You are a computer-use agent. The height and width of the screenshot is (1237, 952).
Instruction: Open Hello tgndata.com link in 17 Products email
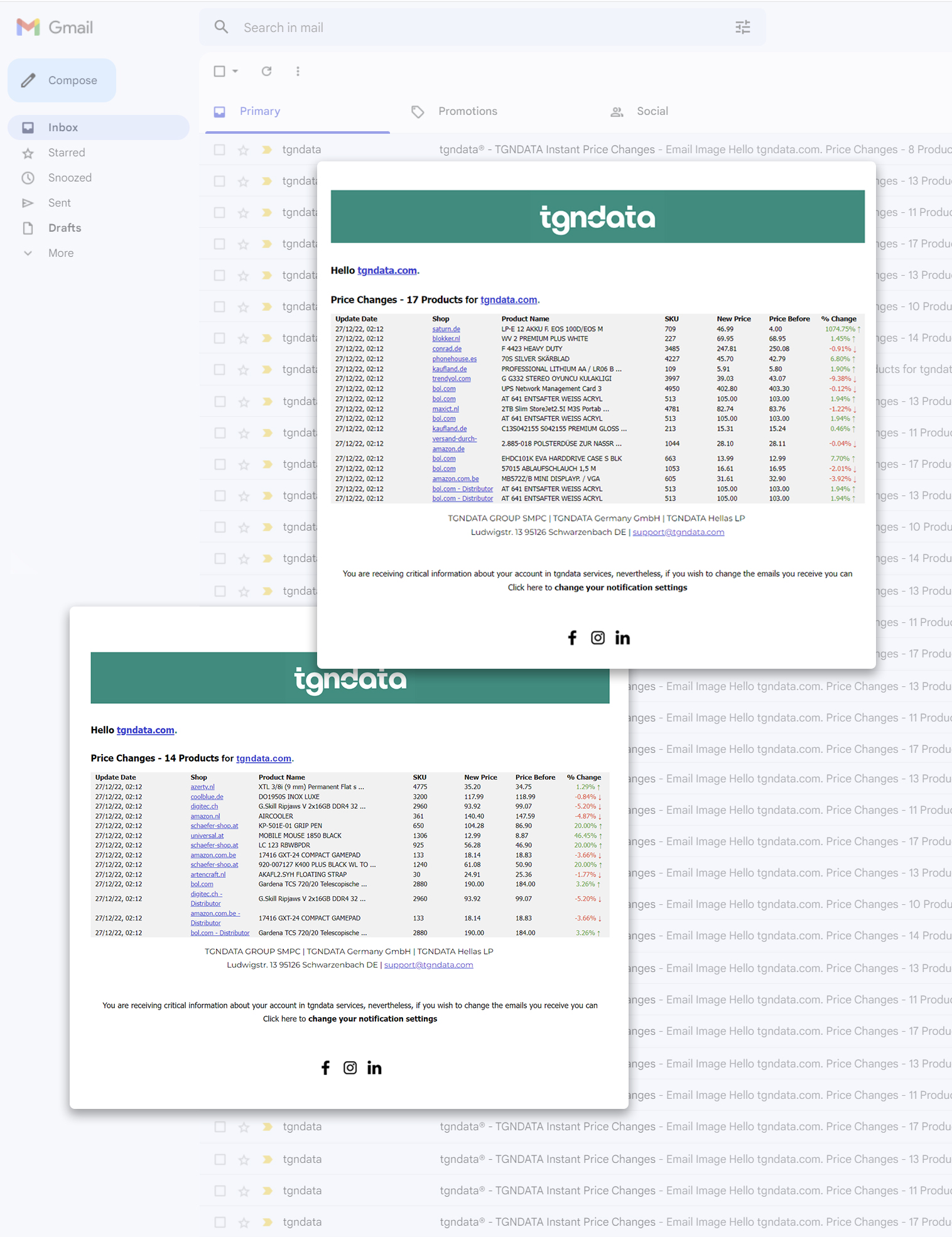point(387,271)
